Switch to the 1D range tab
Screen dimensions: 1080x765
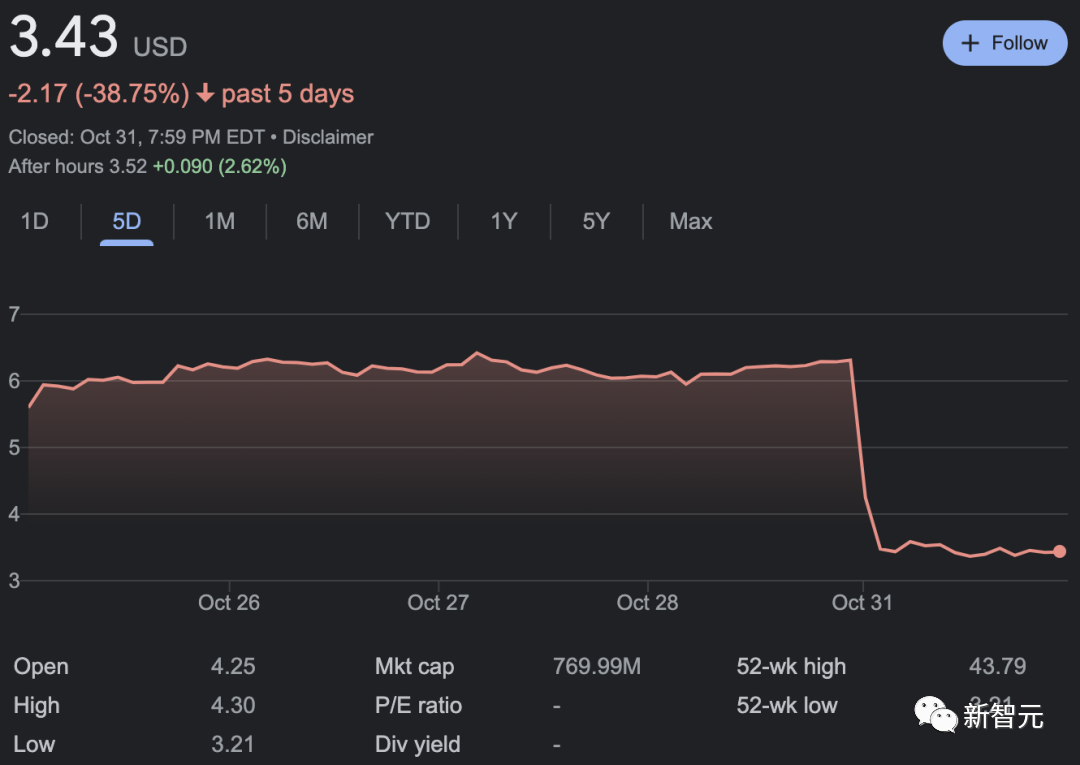[35, 221]
